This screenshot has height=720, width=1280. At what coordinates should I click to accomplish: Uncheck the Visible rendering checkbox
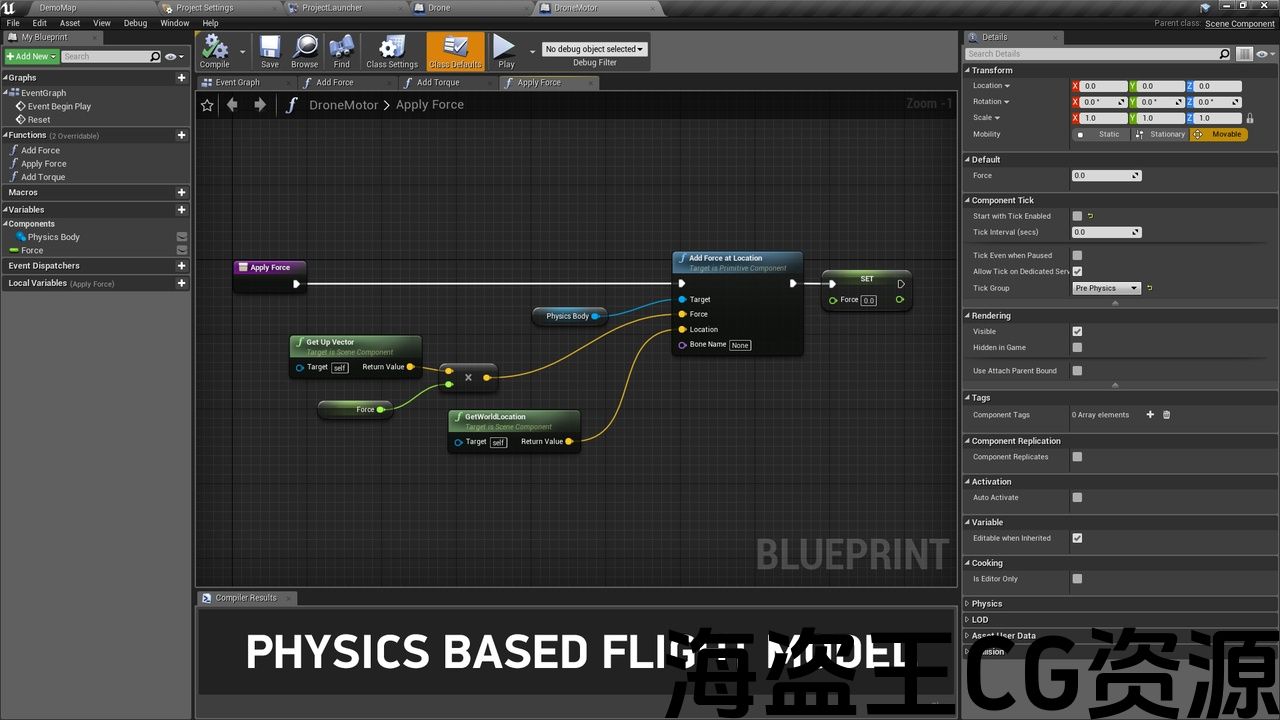tap(1077, 331)
